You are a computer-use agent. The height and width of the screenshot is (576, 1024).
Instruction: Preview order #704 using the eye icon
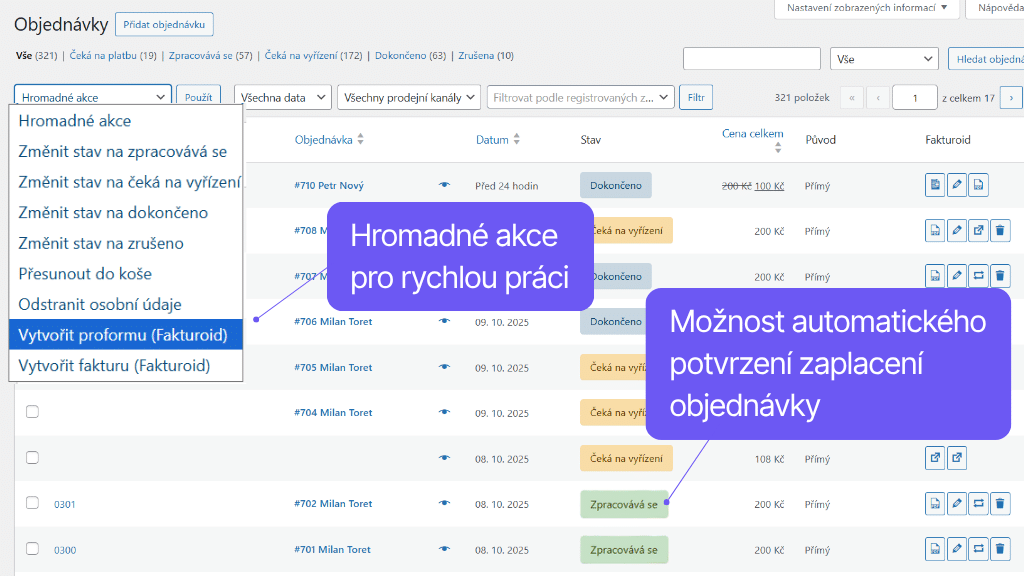[444, 412]
